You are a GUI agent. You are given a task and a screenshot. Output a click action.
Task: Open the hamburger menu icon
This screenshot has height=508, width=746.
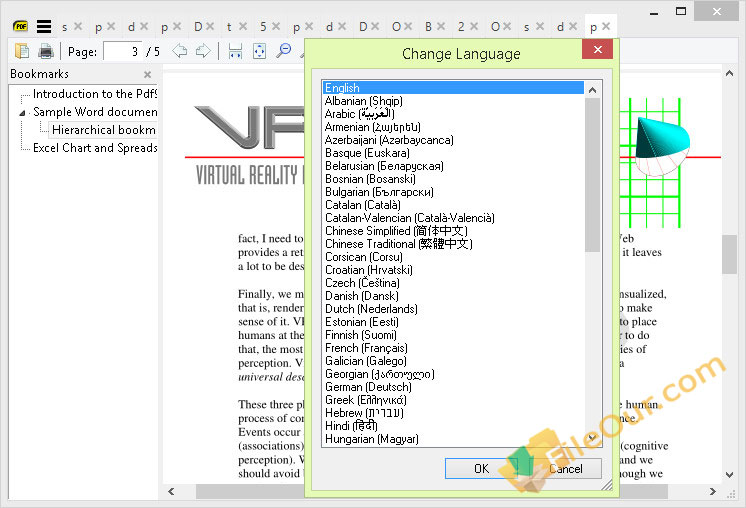44,27
